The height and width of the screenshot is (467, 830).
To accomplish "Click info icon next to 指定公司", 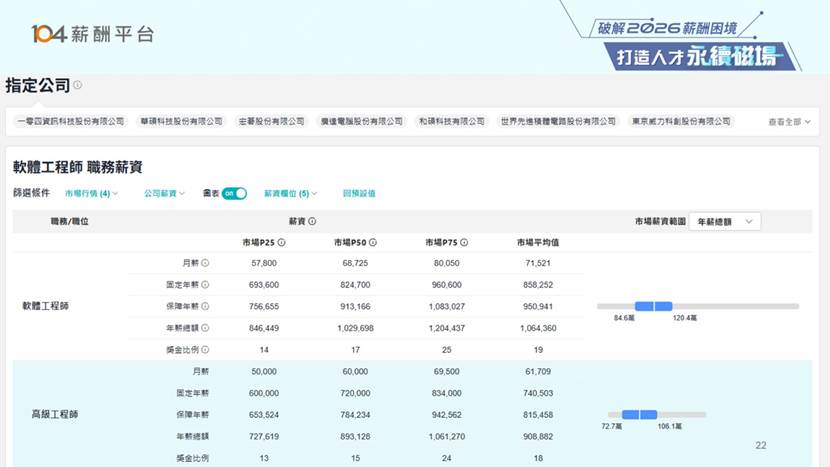I will [x=78, y=86].
